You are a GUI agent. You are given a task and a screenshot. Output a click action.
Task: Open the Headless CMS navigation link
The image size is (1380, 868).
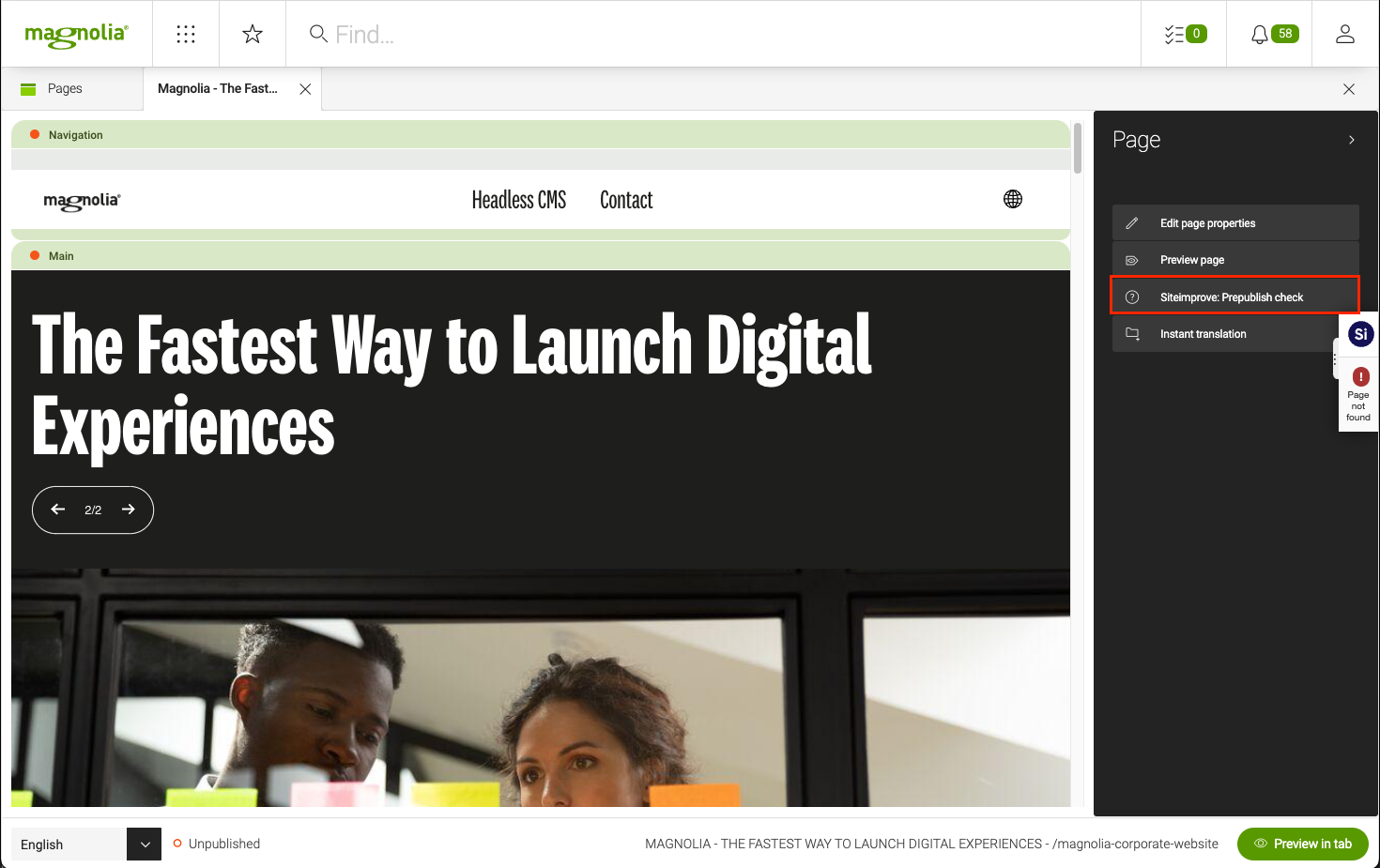pos(518,200)
